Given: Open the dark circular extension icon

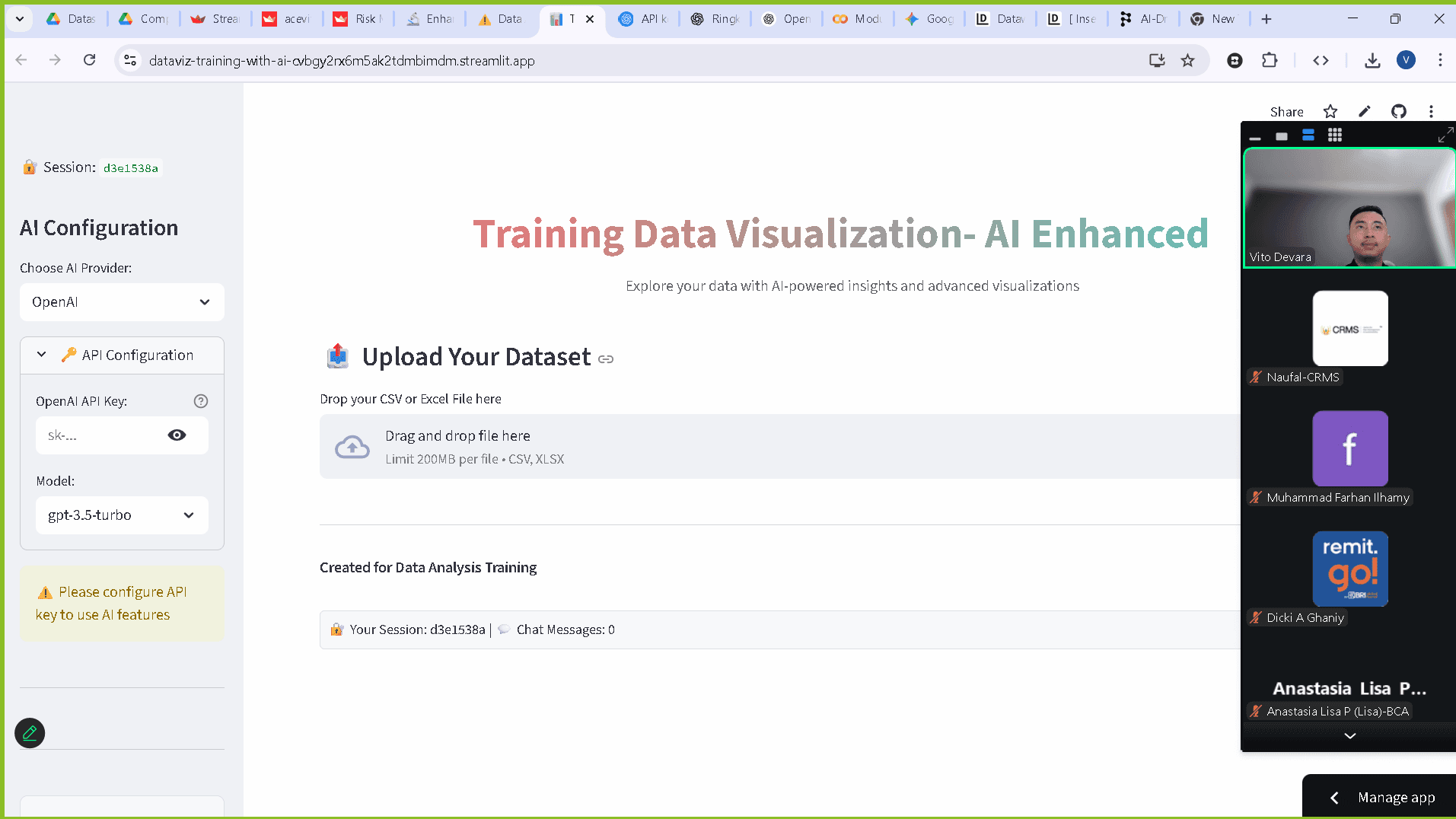Looking at the screenshot, I should coord(1235,60).
